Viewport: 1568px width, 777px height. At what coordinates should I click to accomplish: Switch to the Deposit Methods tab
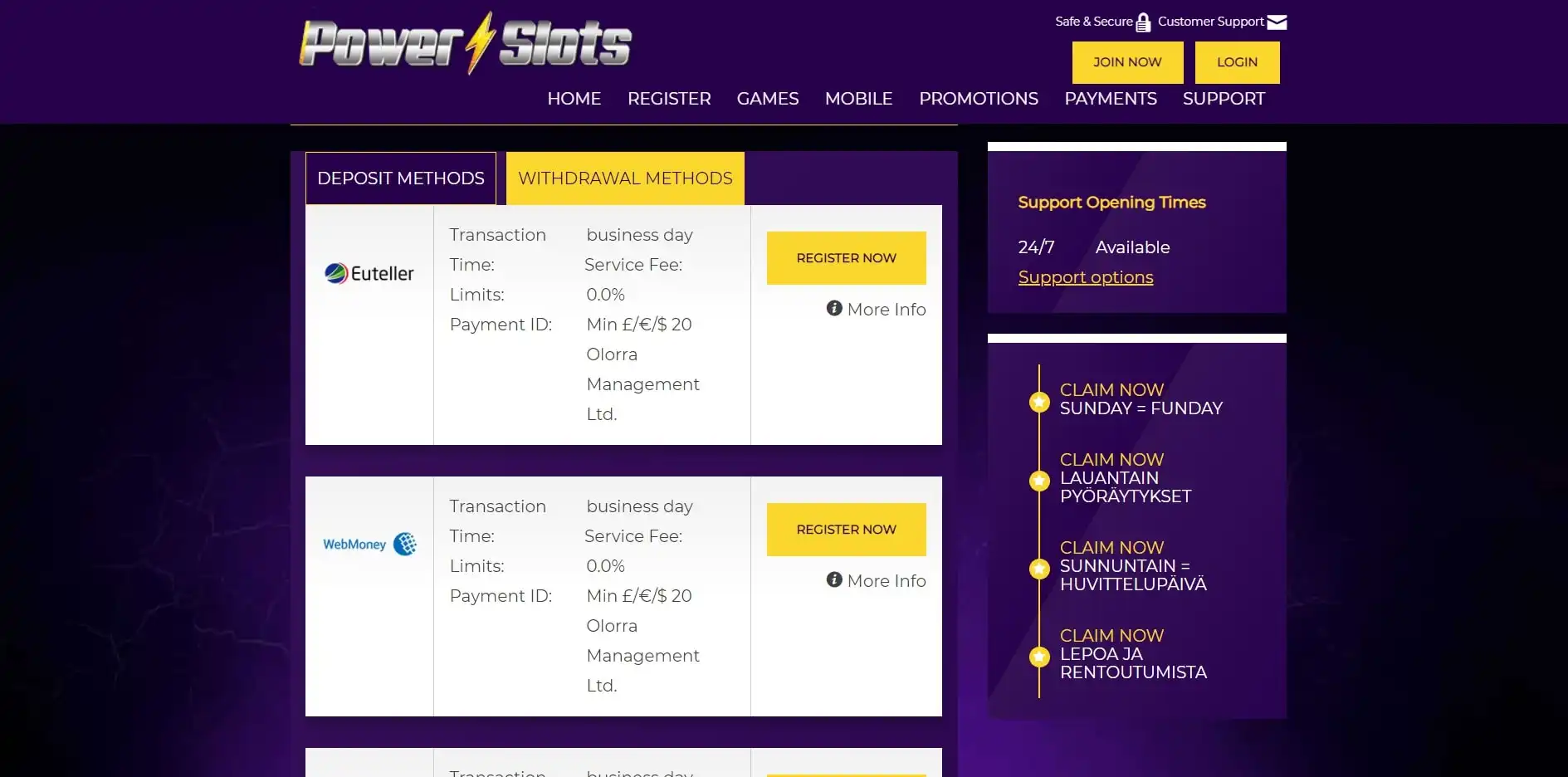pos(401,178)
